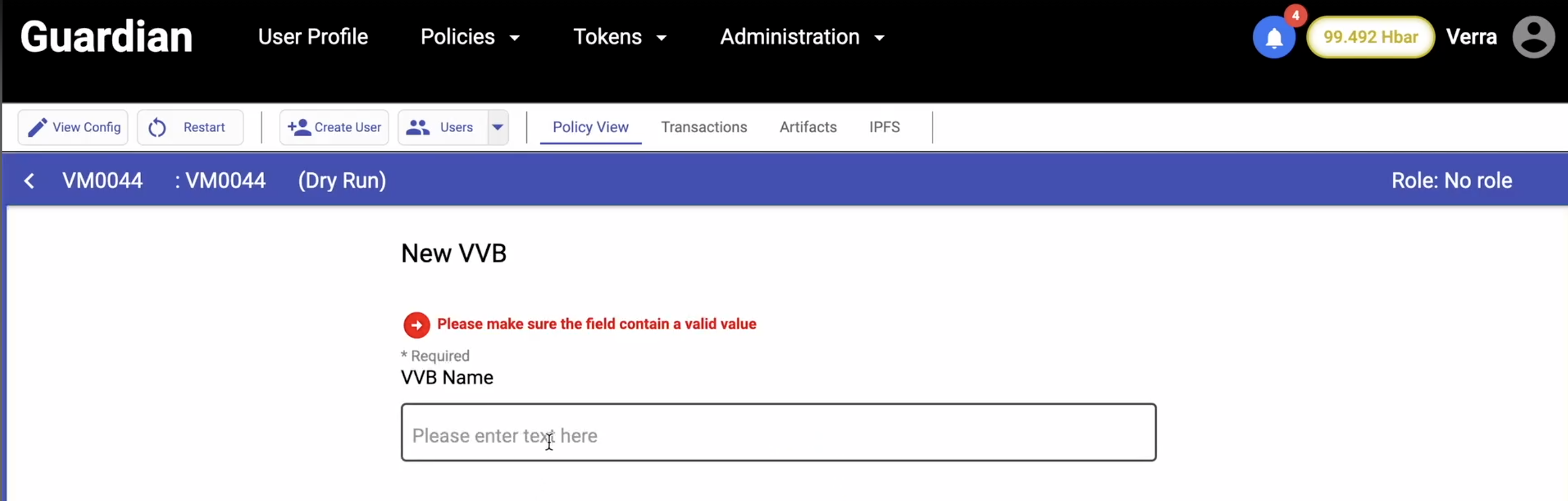
Task: Open the Administration menu
Action: tap(801, 37)
